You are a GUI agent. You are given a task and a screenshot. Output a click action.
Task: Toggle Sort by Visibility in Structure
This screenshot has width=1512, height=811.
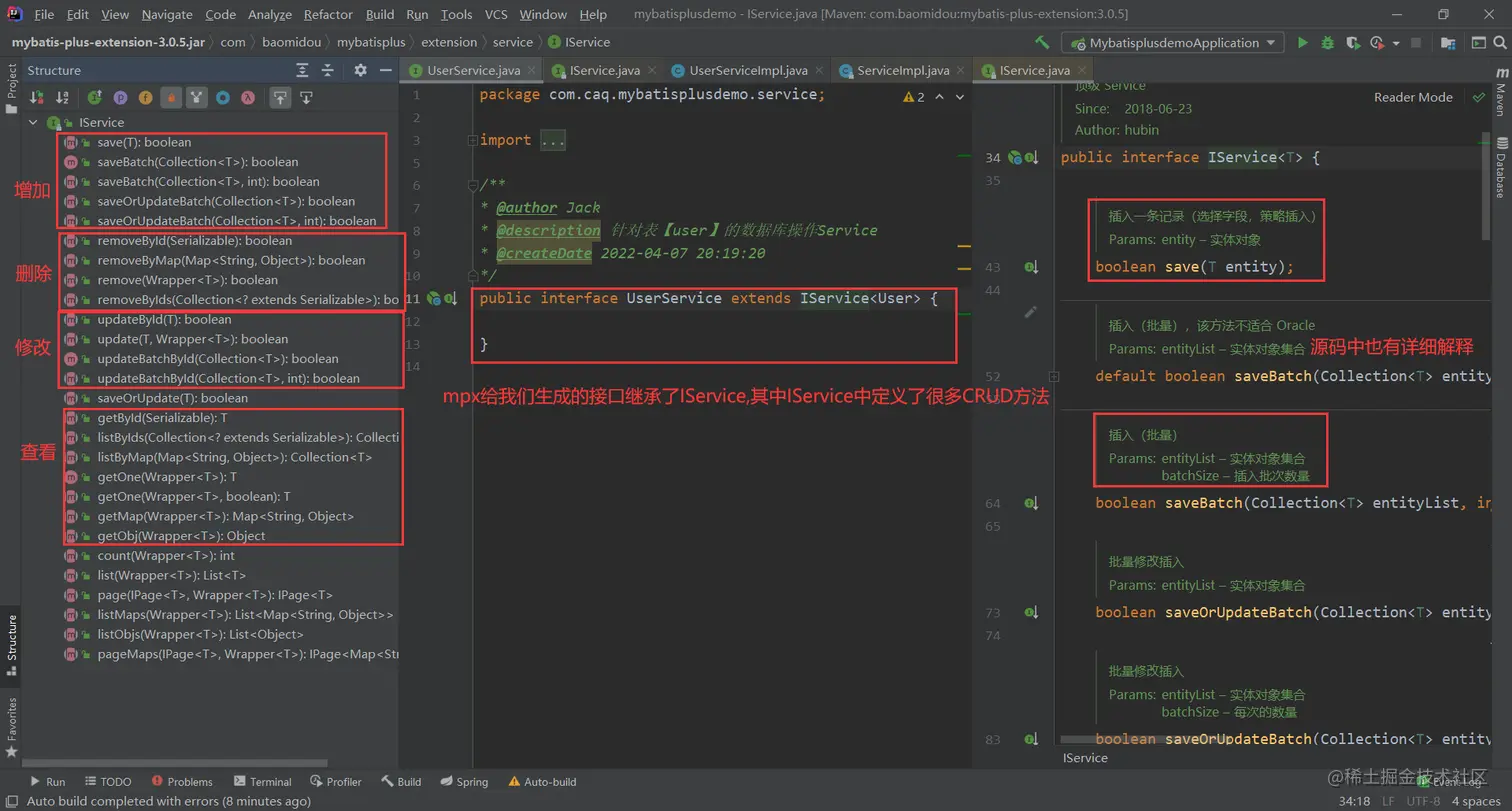(x=37, y=97)
